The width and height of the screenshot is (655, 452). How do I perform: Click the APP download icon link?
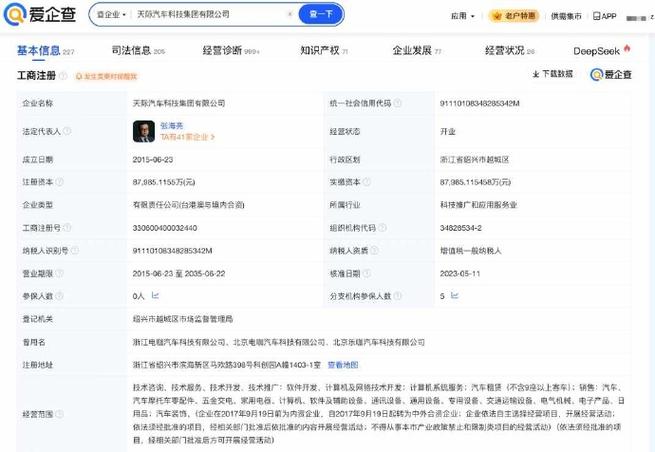pyautogui.click(x=604, y=16)
